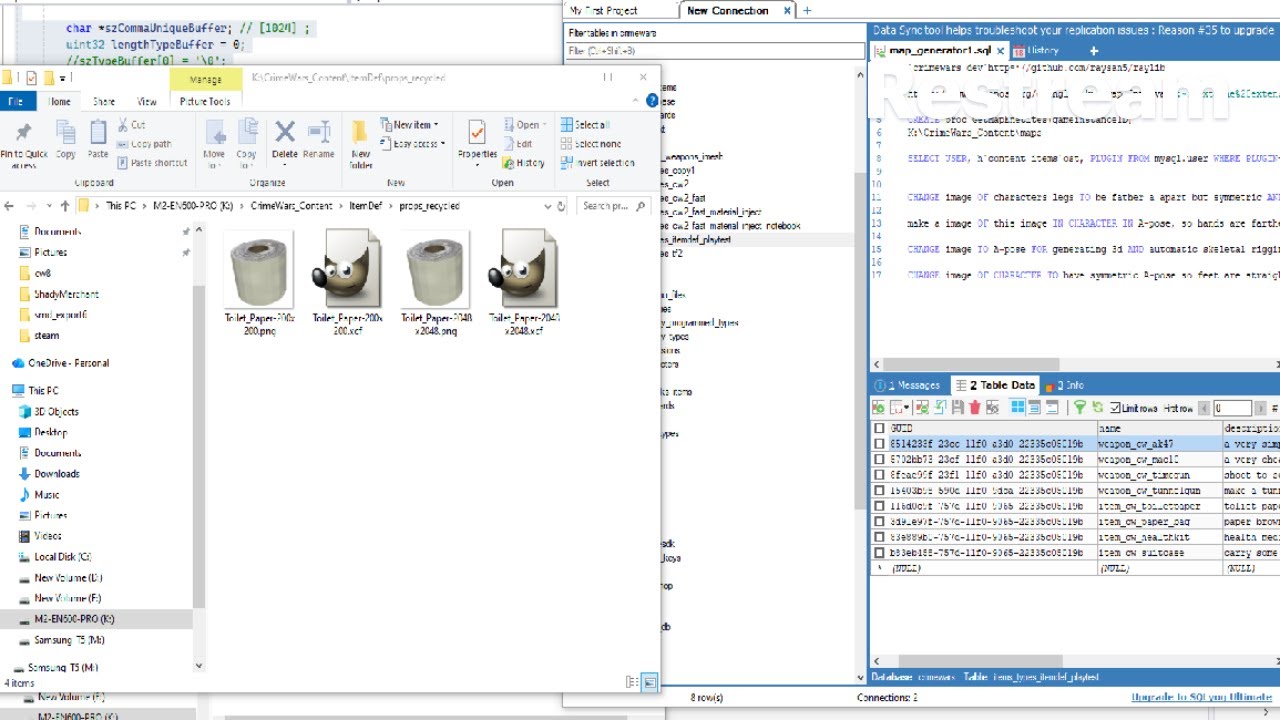Check the row checkbox for item_cw_healthkit
This screenshot has width=1280, height=720.
(x=879, y=537)
